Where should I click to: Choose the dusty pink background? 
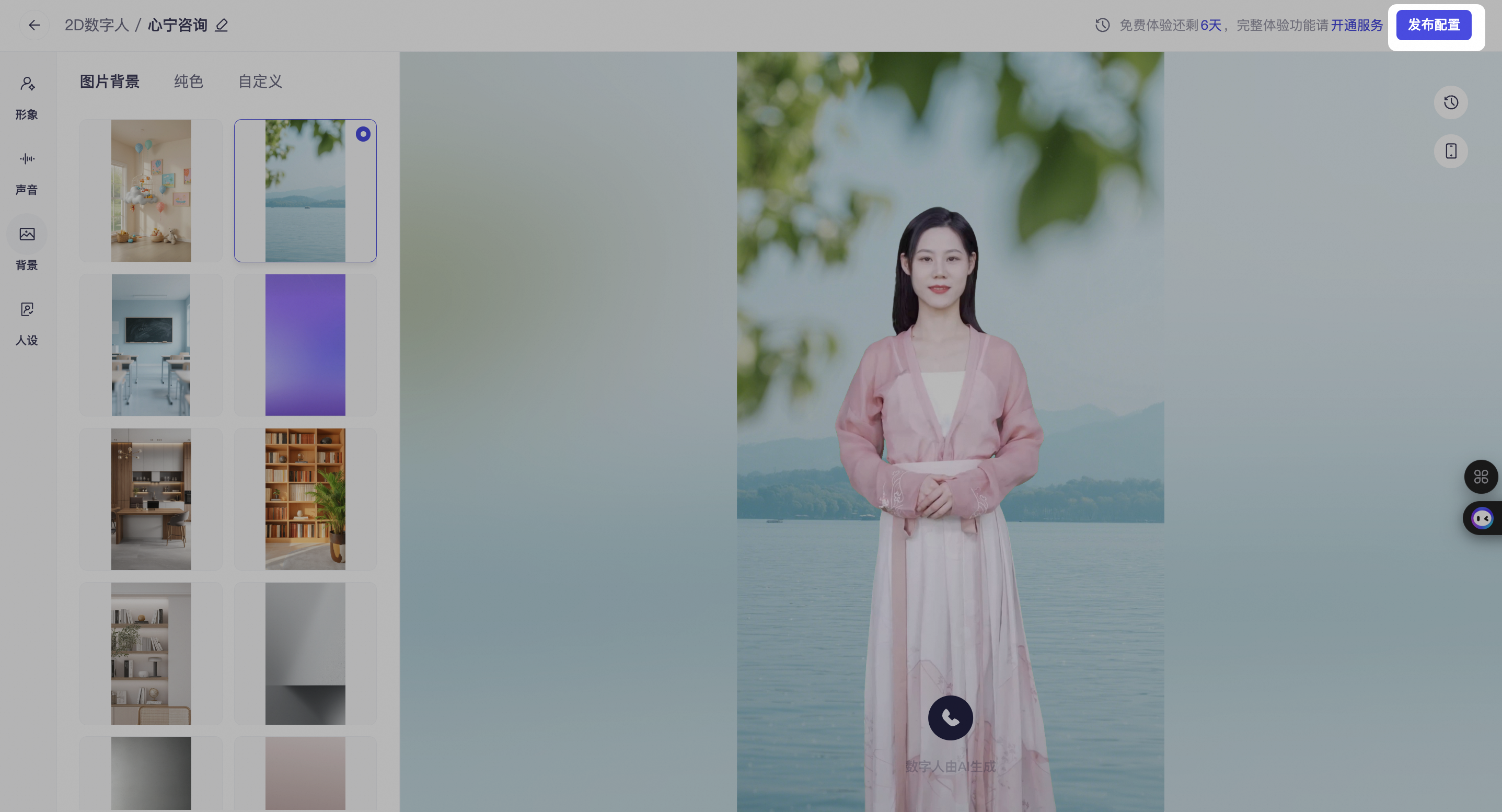[x=306, y=773]
